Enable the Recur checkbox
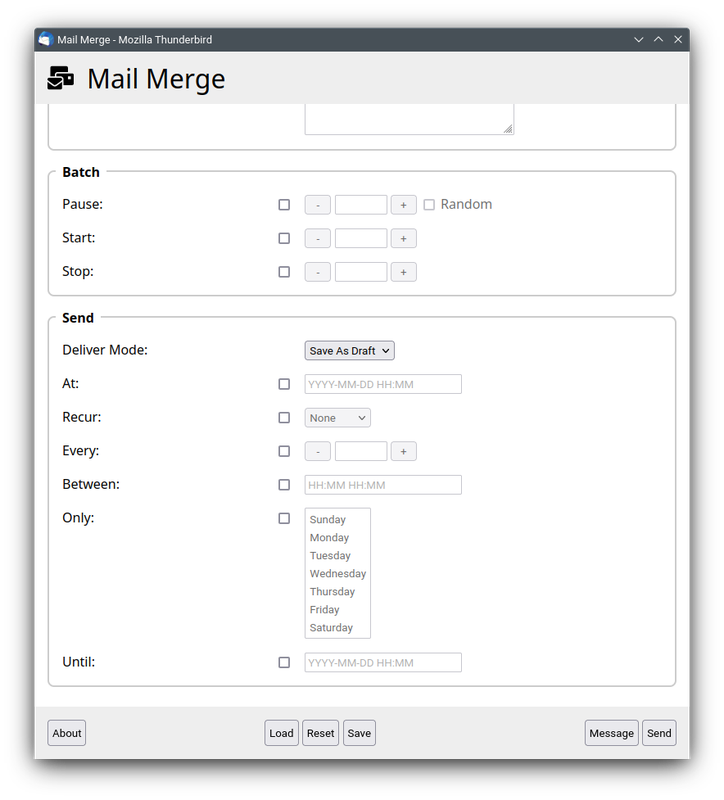Viewport: 724px width, 800px height. 284,418
